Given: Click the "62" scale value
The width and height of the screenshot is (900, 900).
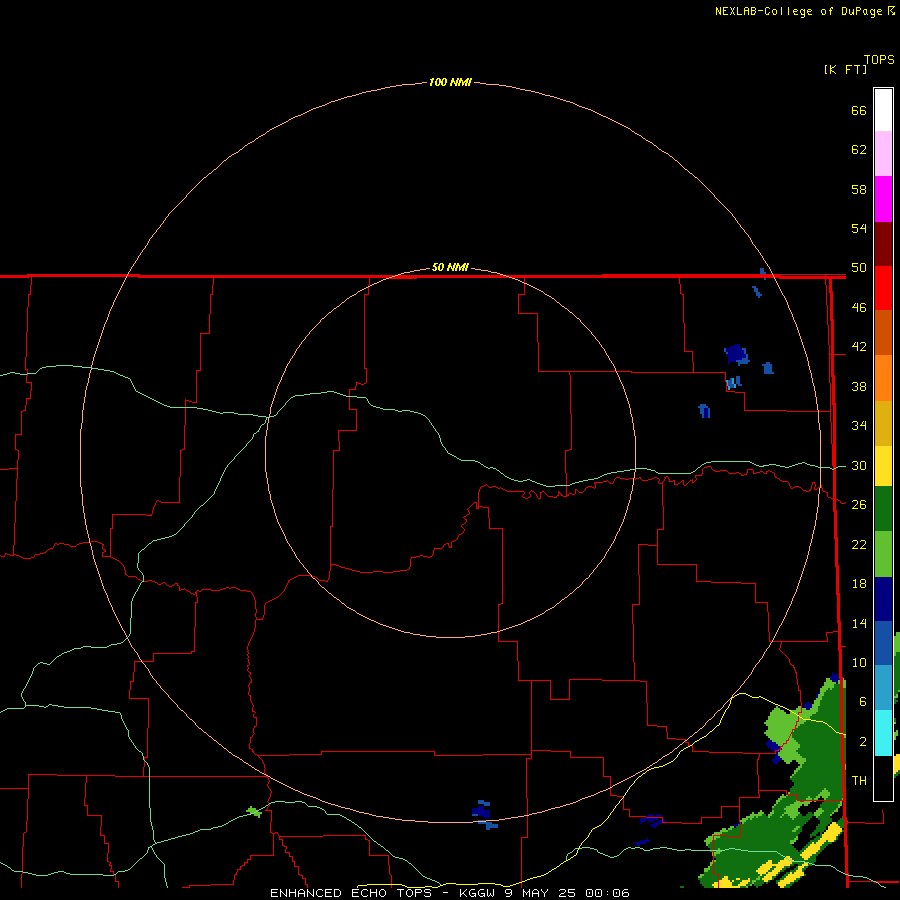Looking at the screenshot, I should tap(859, 150).
